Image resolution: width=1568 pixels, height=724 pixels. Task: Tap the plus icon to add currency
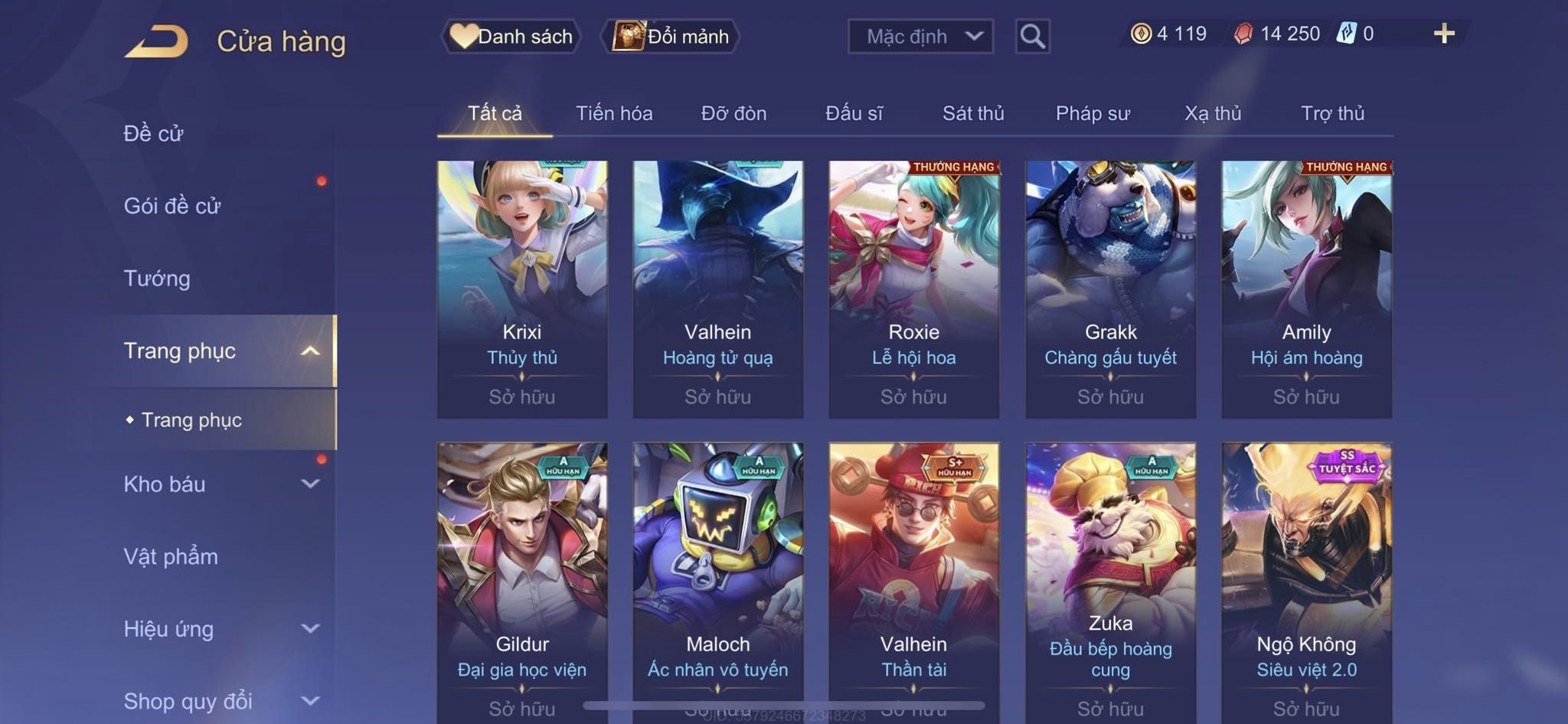pos(1444,34)
